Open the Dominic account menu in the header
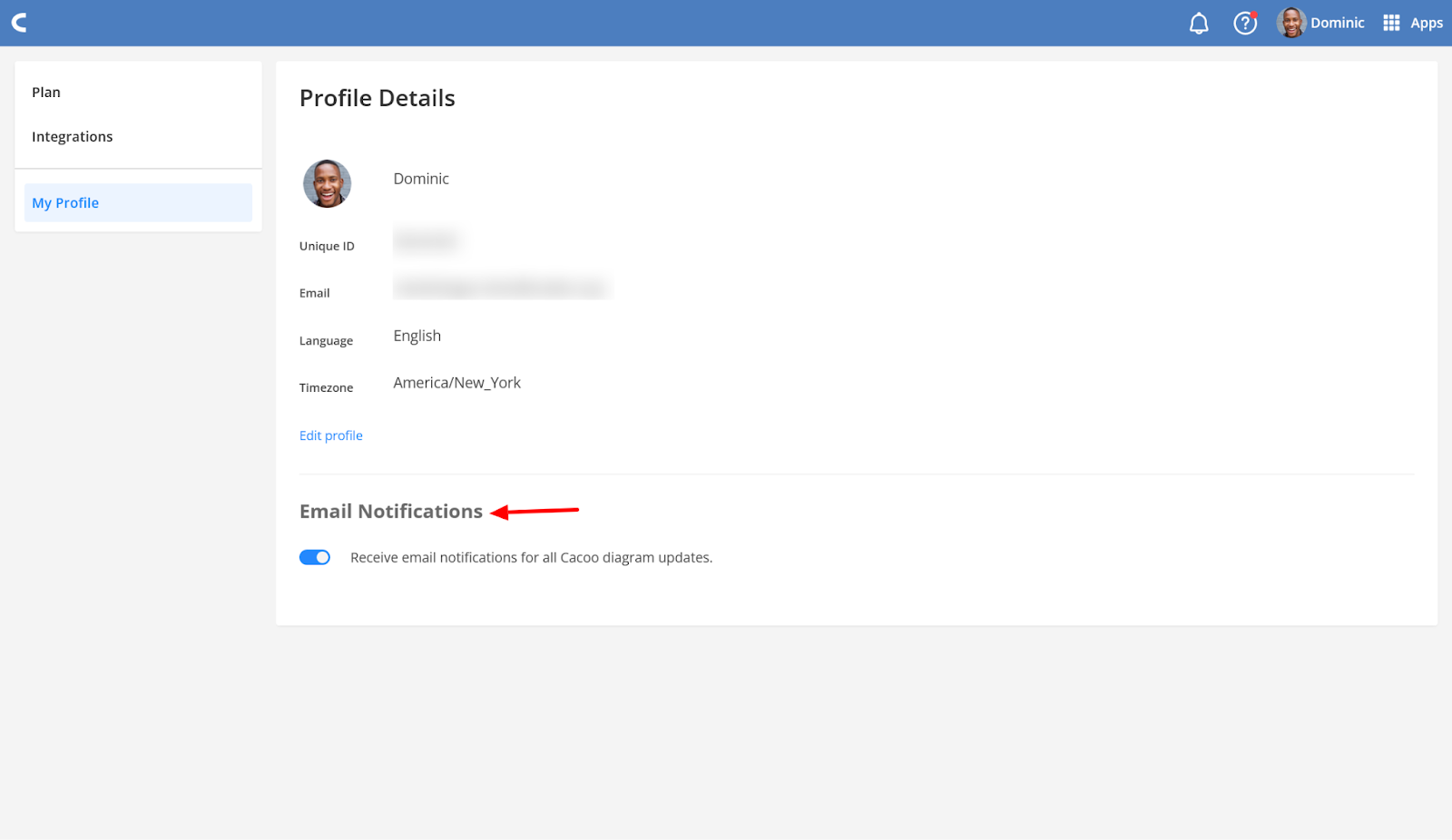This screenshot has height=840, width=1452. point(1337,24)
